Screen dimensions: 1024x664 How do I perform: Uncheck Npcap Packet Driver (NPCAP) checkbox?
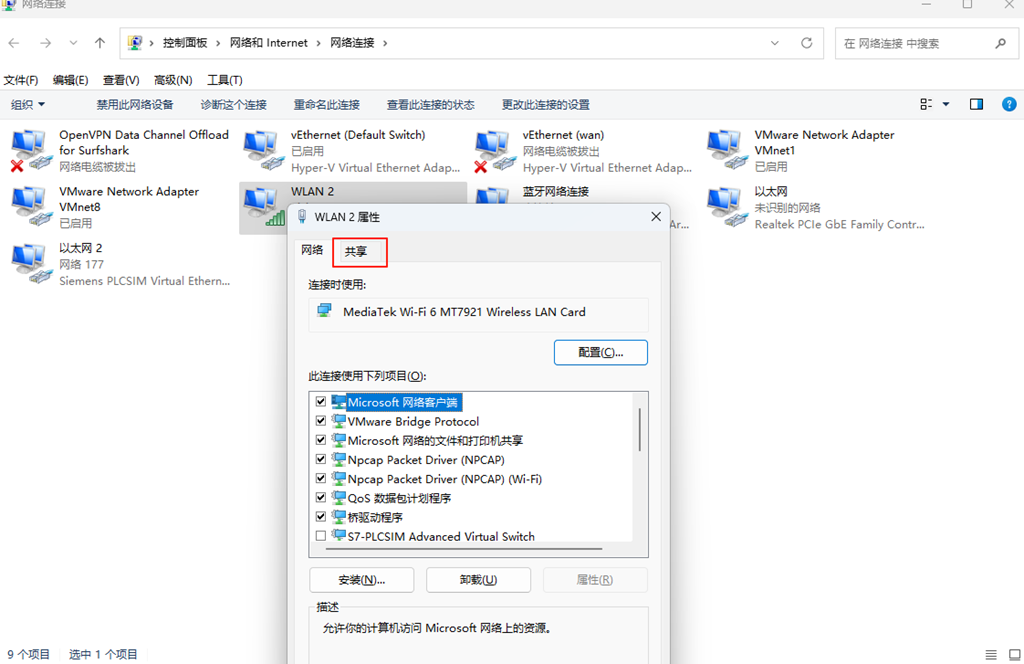pos(321,459)
